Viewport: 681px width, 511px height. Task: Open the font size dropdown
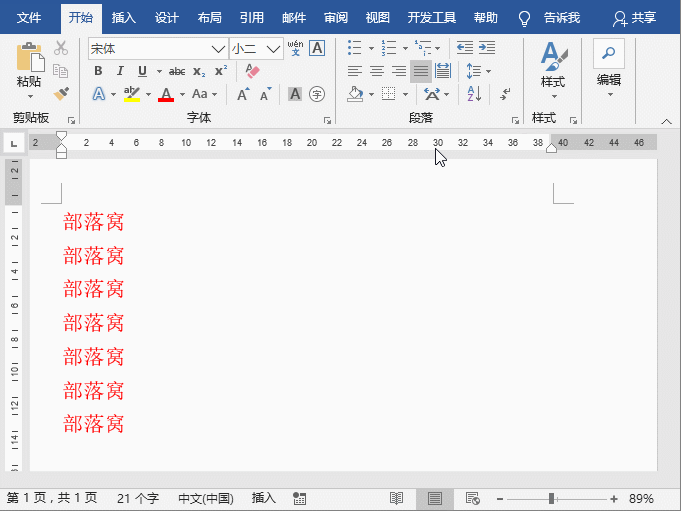[273, 49]
